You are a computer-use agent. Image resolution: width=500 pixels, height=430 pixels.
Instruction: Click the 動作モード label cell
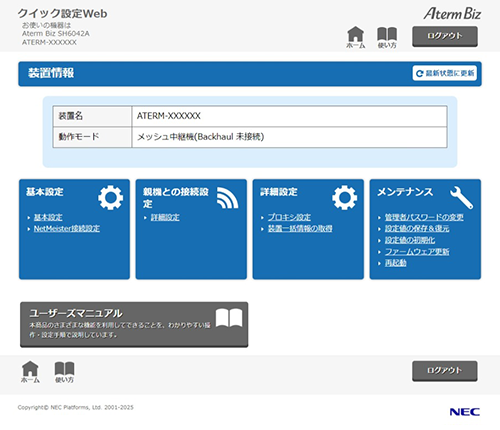tap(92, 137)
